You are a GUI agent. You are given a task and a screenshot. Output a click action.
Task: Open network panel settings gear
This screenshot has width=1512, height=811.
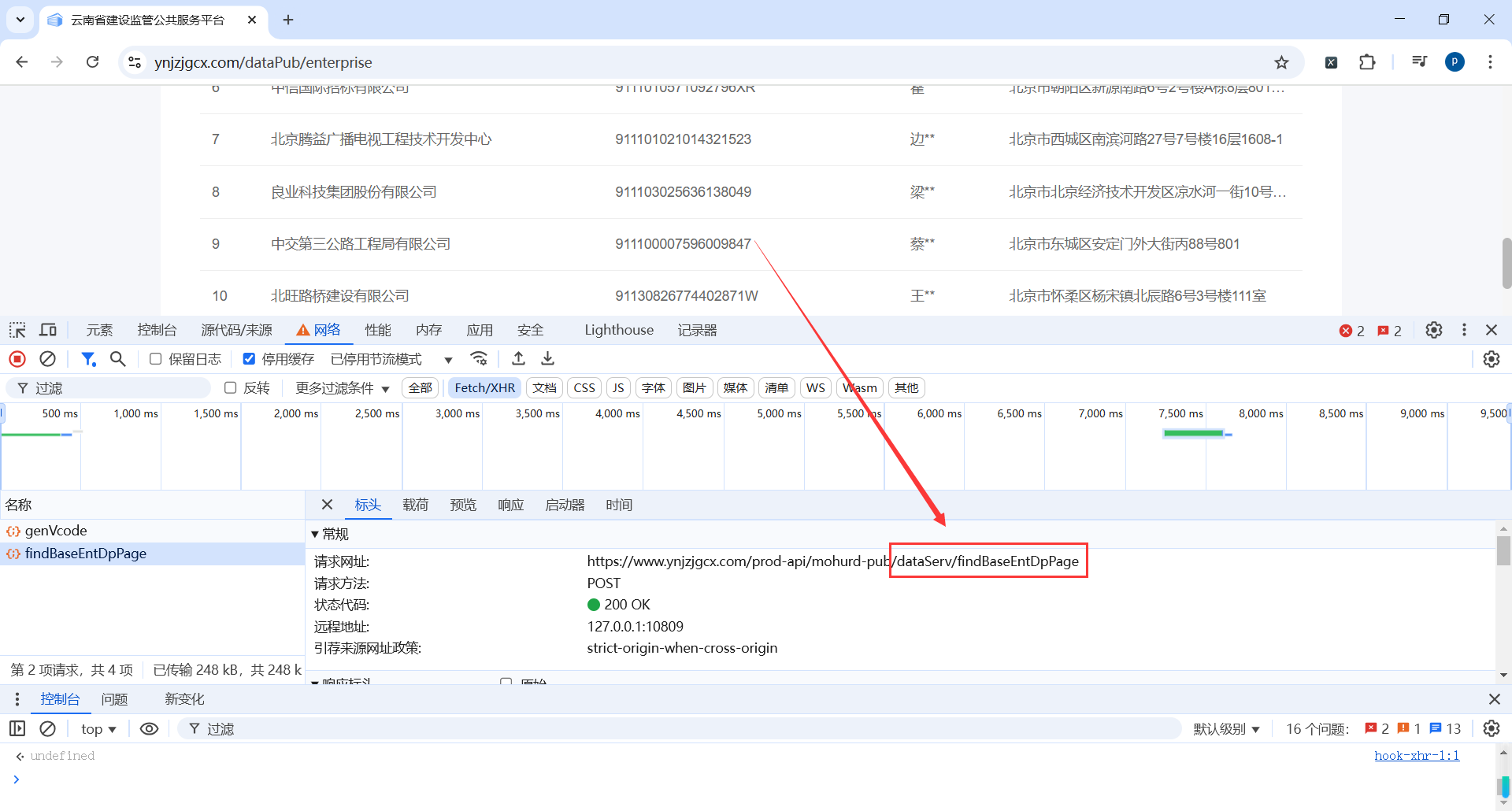click(1492, 359)
